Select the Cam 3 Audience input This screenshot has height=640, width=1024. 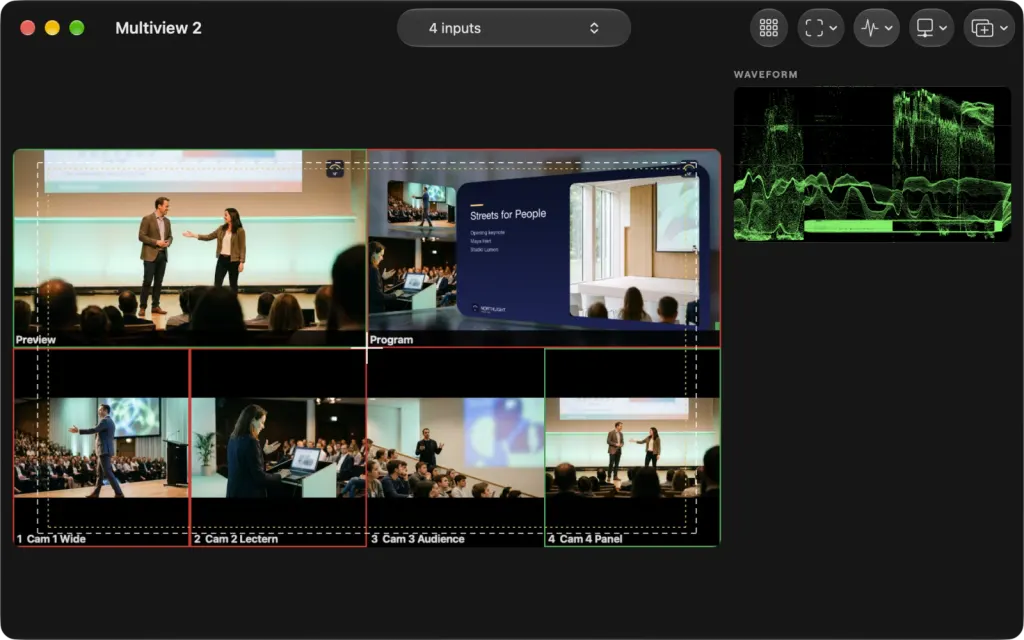455,447
